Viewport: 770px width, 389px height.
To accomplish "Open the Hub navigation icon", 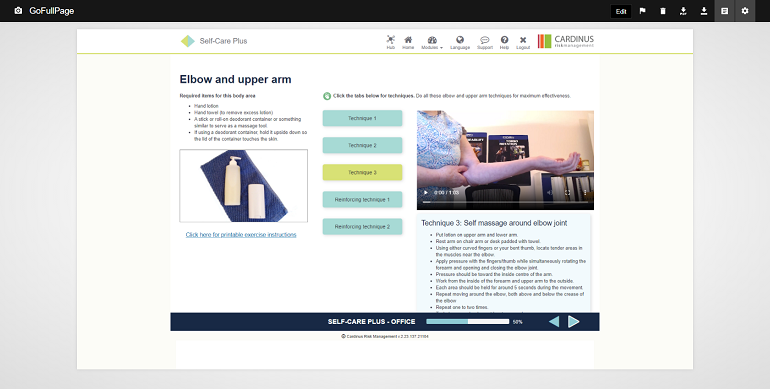I will 390,42.
